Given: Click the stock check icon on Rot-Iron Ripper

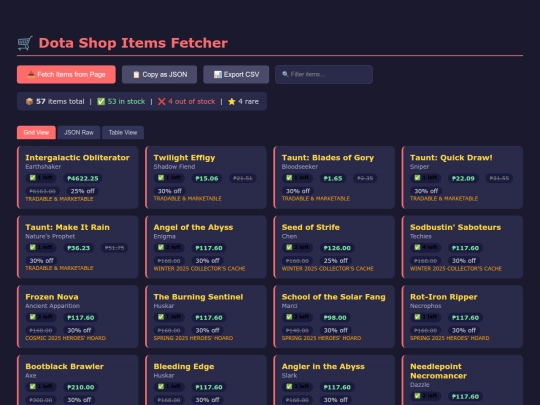Looking at the screenshot, I should coord(417,317).
